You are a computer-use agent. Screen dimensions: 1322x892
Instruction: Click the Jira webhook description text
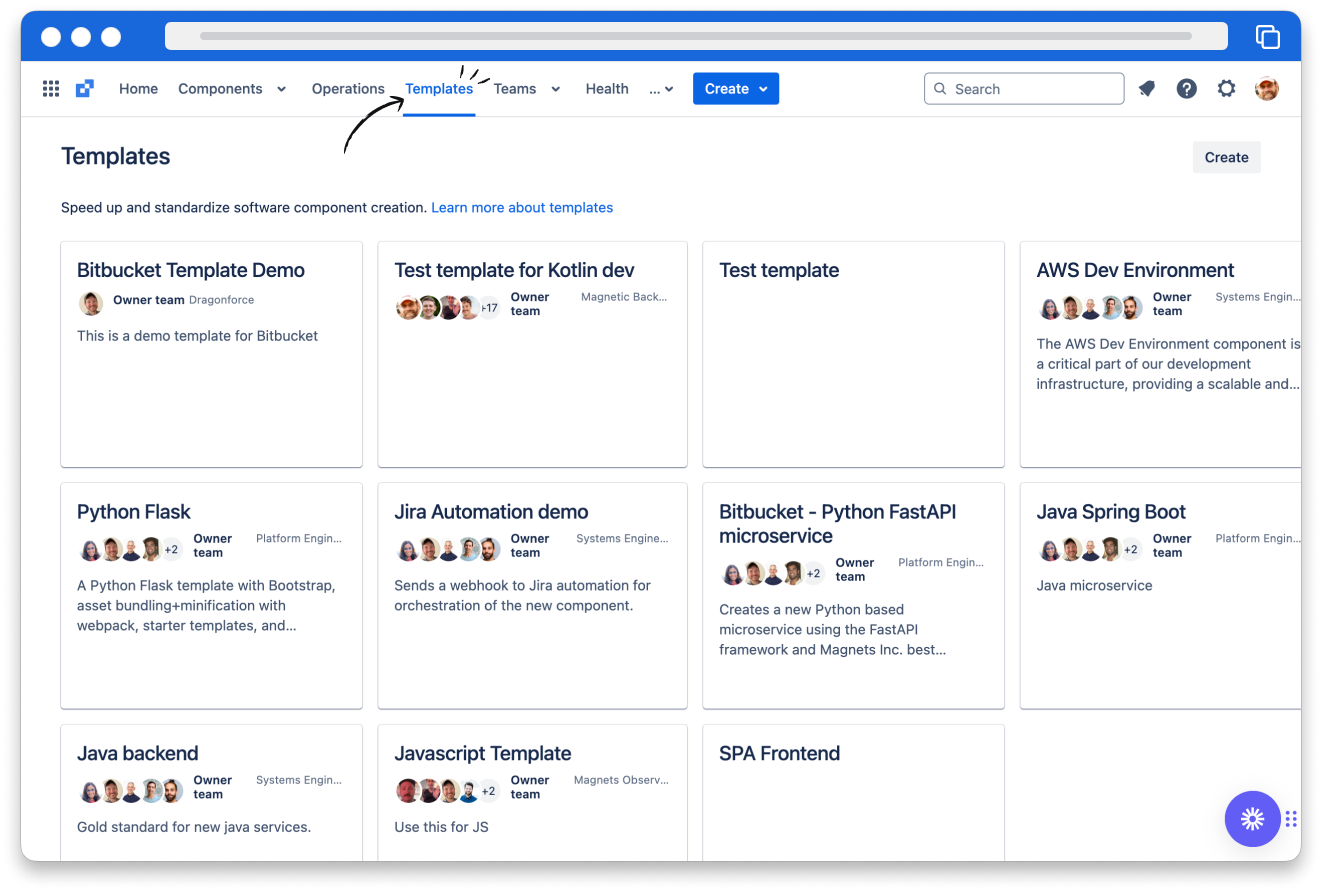522,595
